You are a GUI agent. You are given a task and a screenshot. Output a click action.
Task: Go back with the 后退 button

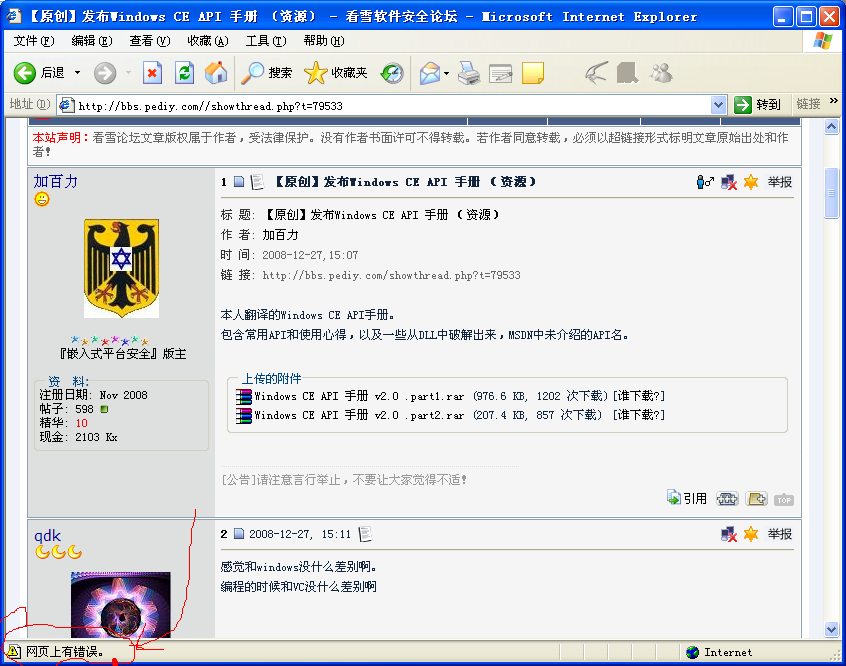click(39, 73)
